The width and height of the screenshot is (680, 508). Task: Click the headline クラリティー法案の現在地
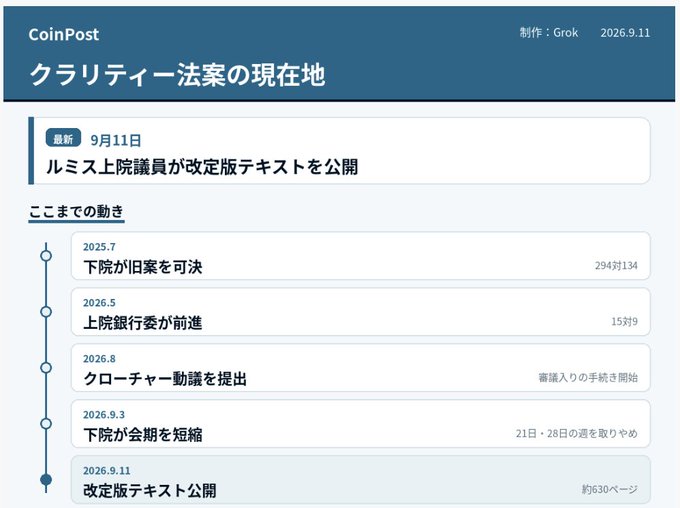coord(177,75)
